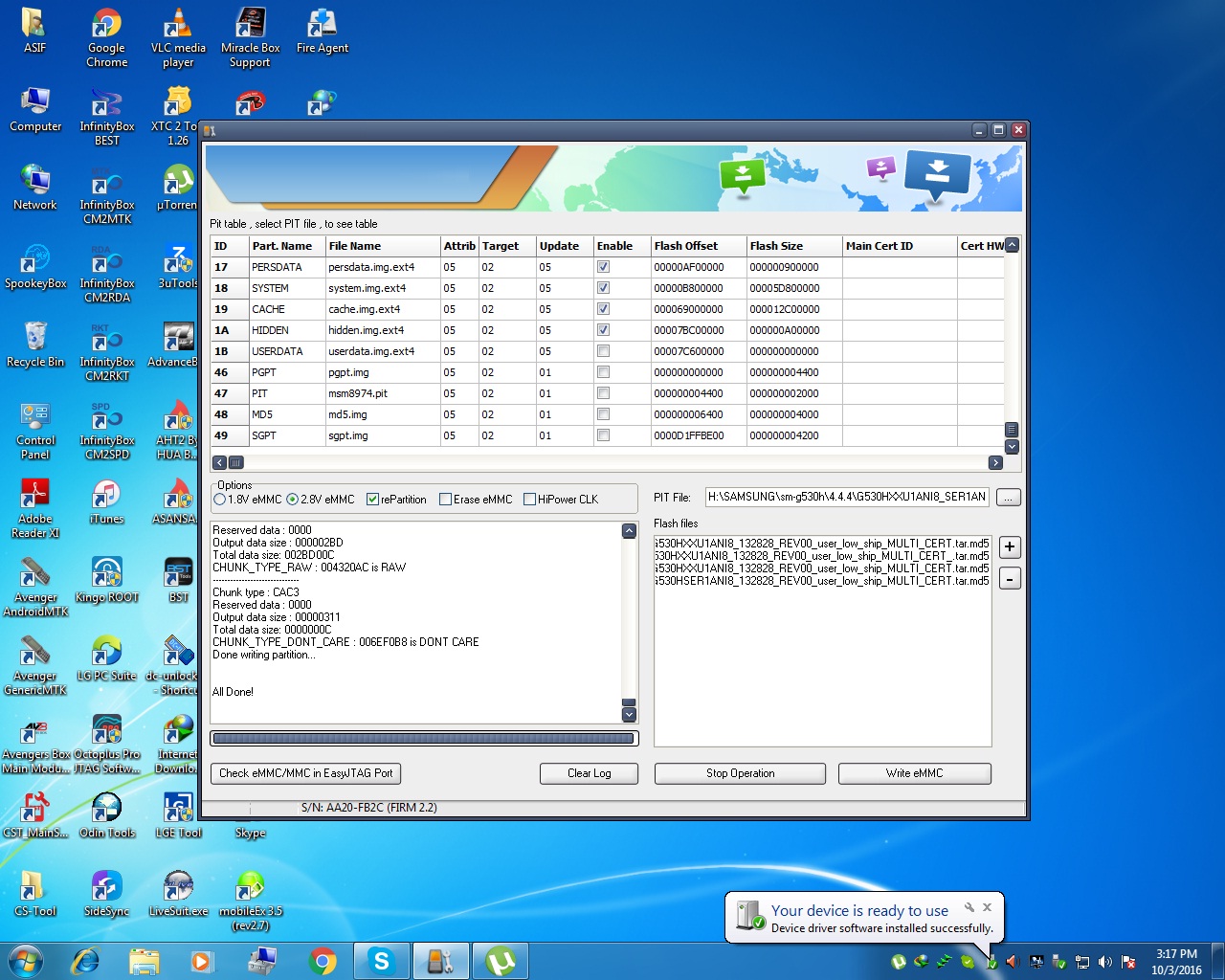Open Adobe Reader XI shortcut
The width and height of the screenshot is (1225, 980).
35,509
